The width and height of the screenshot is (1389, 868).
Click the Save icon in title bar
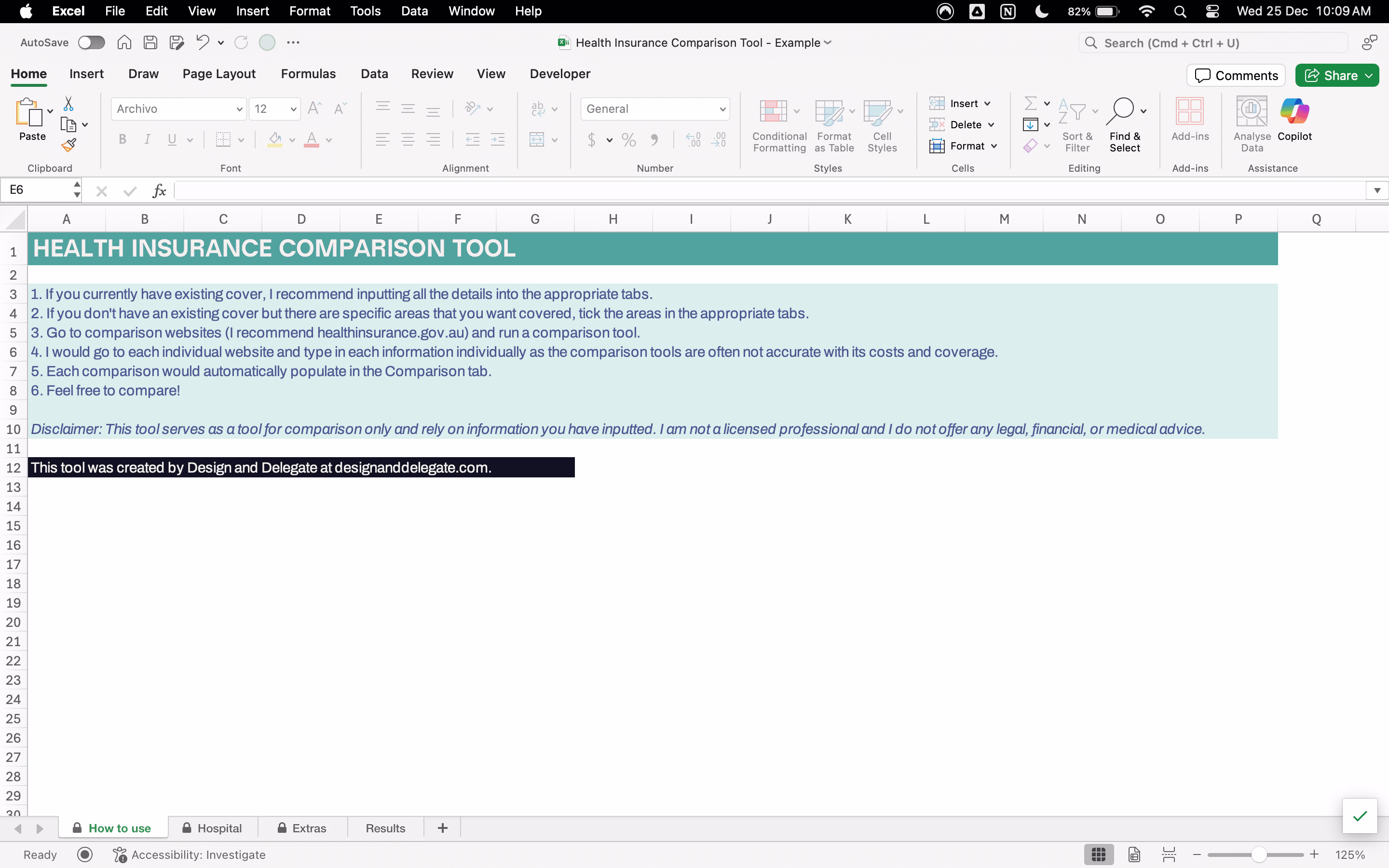[x=150, y=42]
